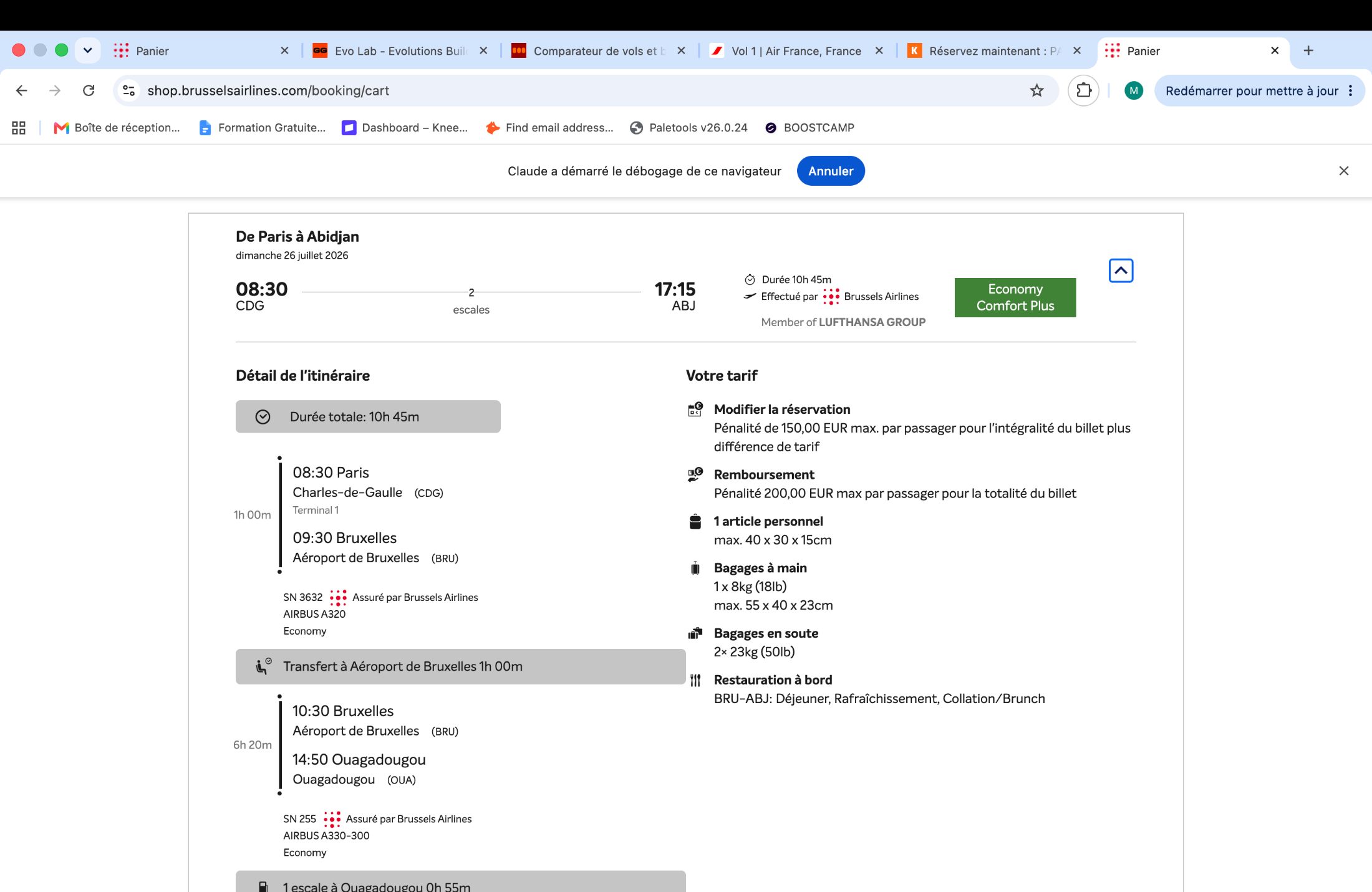
Task: Click the transfer seat icon at Bruxelles
Action: click(264, 666)
